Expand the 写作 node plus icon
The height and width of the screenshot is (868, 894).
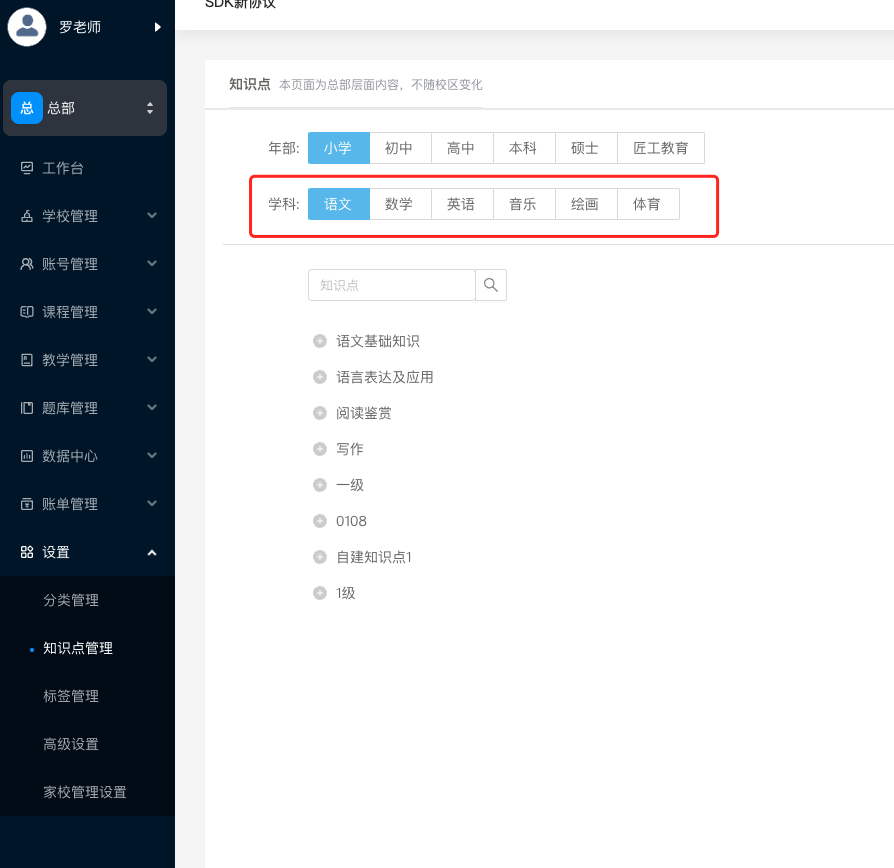[320, 449]
